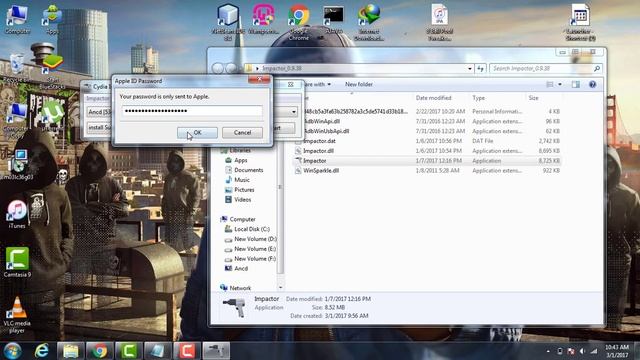
Task: Close the Apple ID Password dialog
Action: [x=259, y=79]
